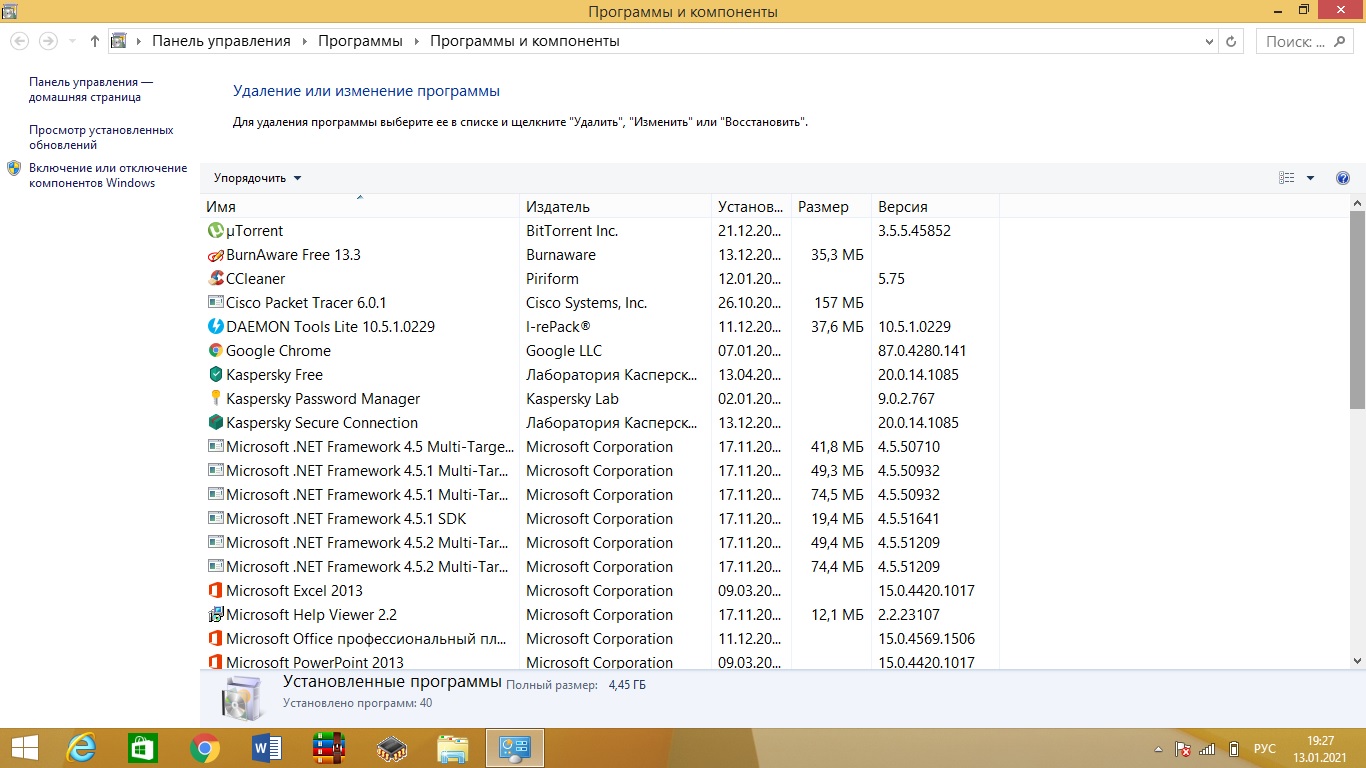Open WinRAR from the taskbar
Screen dimensions: 1366x768
click(x=329, y=748)
